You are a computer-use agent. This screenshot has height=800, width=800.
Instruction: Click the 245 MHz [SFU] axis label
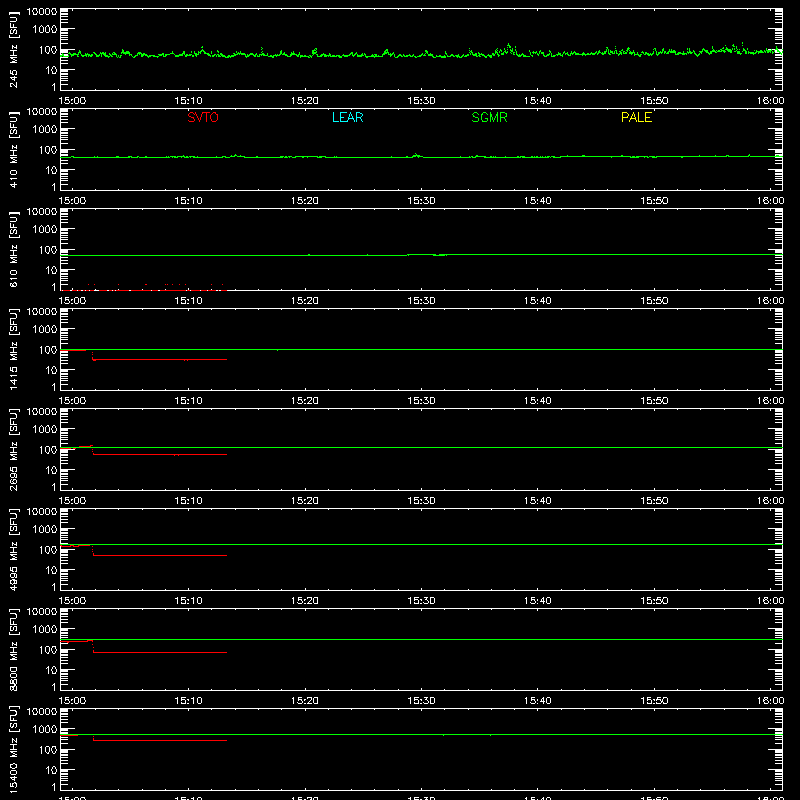(x=13, y=49)
